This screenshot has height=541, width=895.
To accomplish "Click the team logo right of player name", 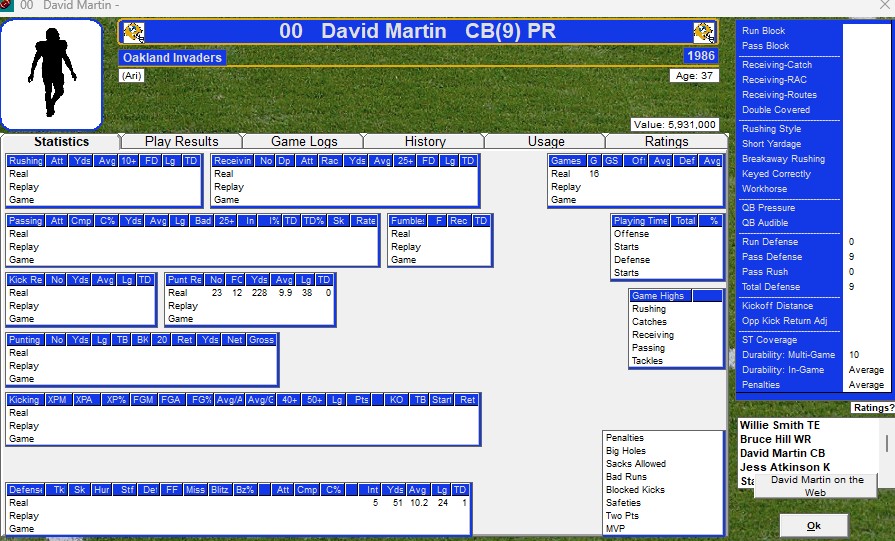I will 704,32.
